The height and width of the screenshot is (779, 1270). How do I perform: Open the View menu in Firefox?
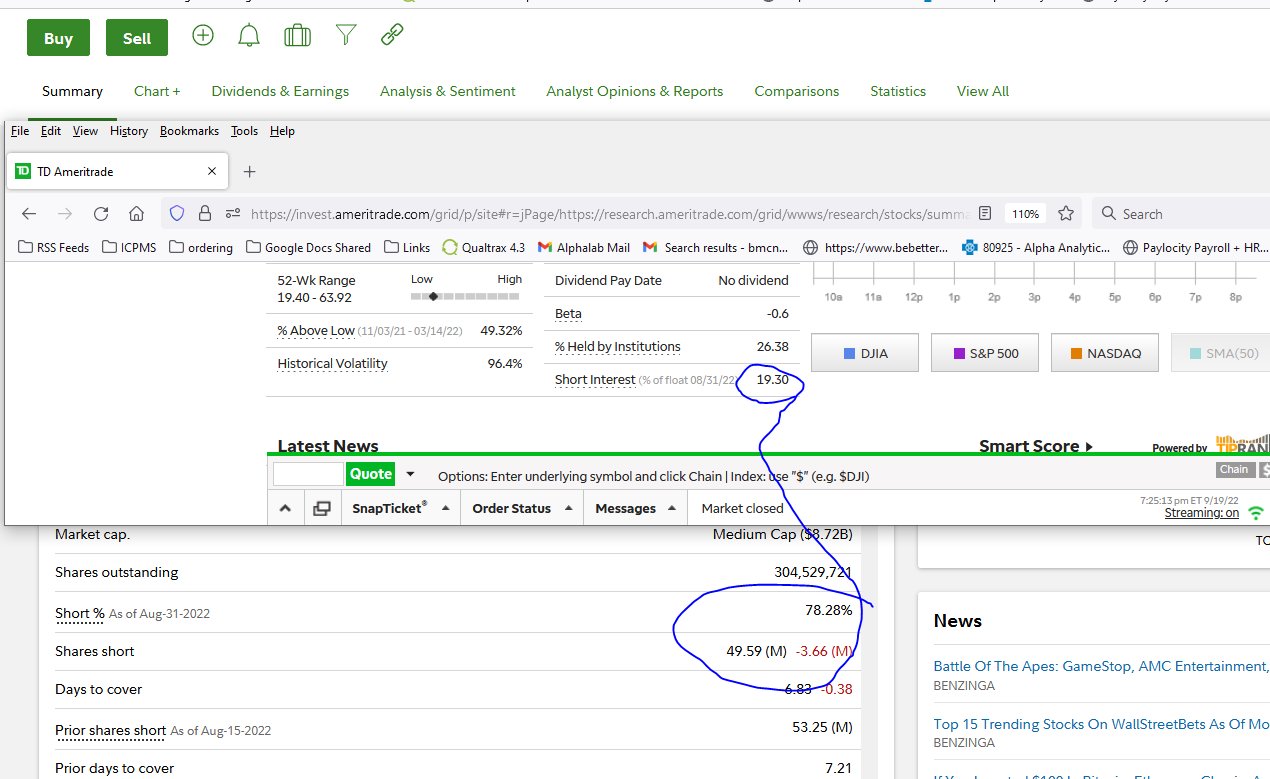tap(85, 131)
